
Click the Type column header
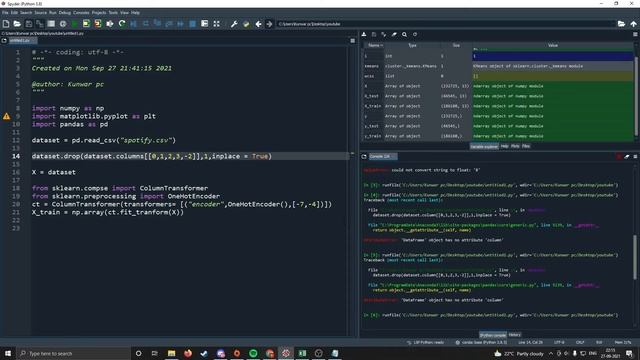pos(412,45)
